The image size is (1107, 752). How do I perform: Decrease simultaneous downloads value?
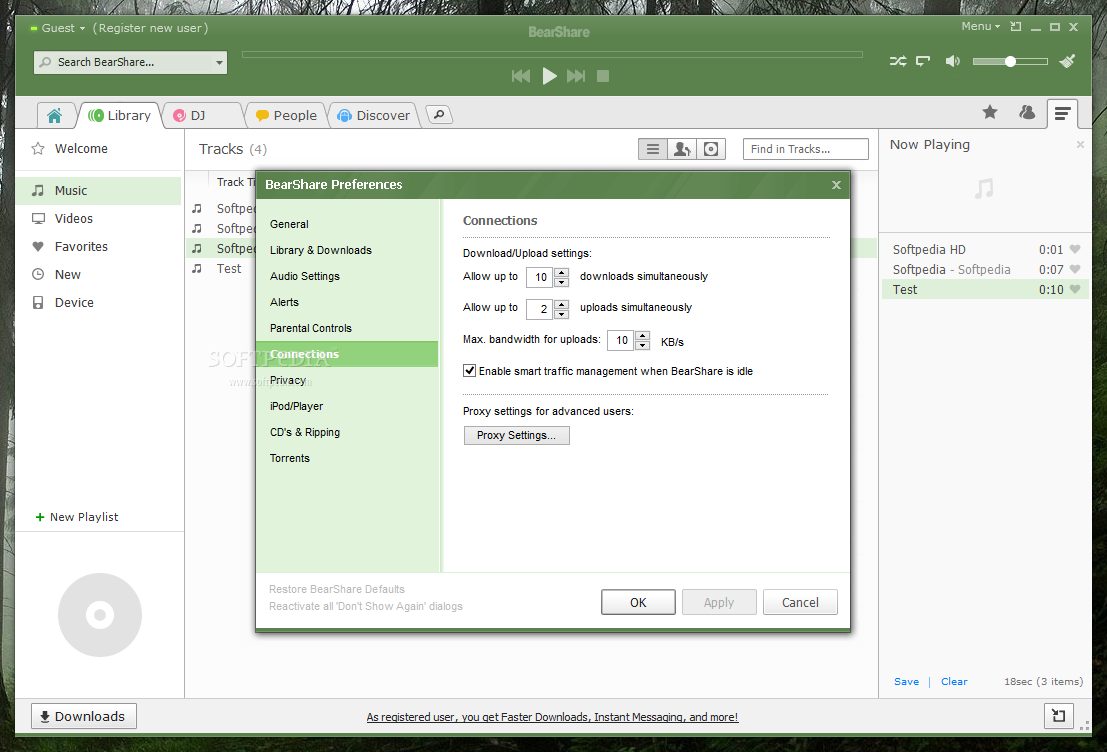tap(561, 282)
